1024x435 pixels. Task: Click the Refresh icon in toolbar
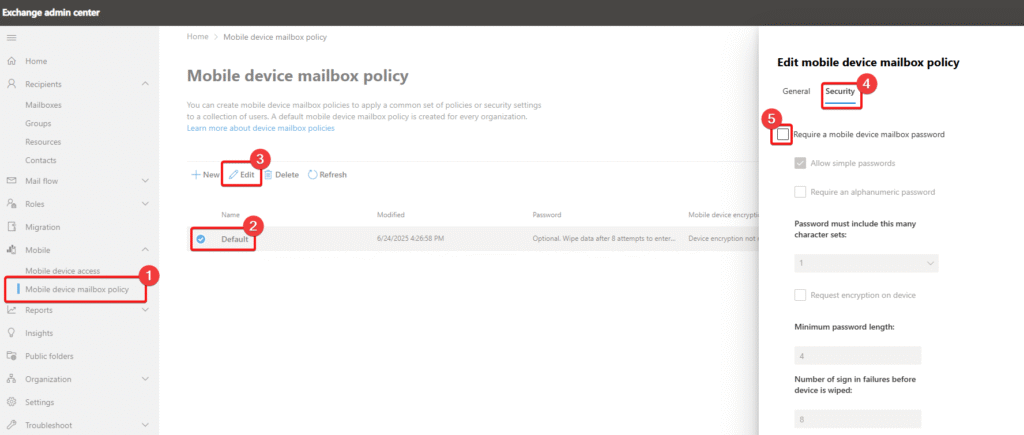tap(313, 175)
